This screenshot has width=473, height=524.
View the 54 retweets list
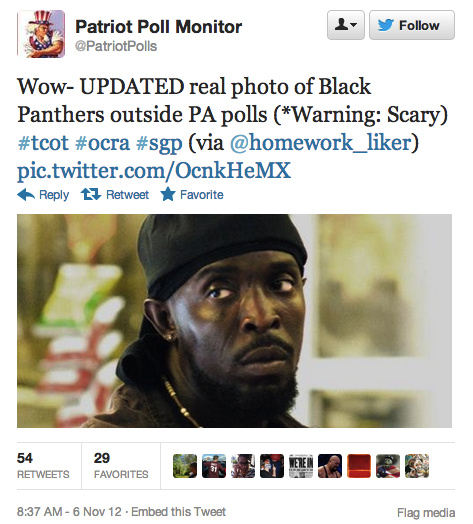(43, 466)
